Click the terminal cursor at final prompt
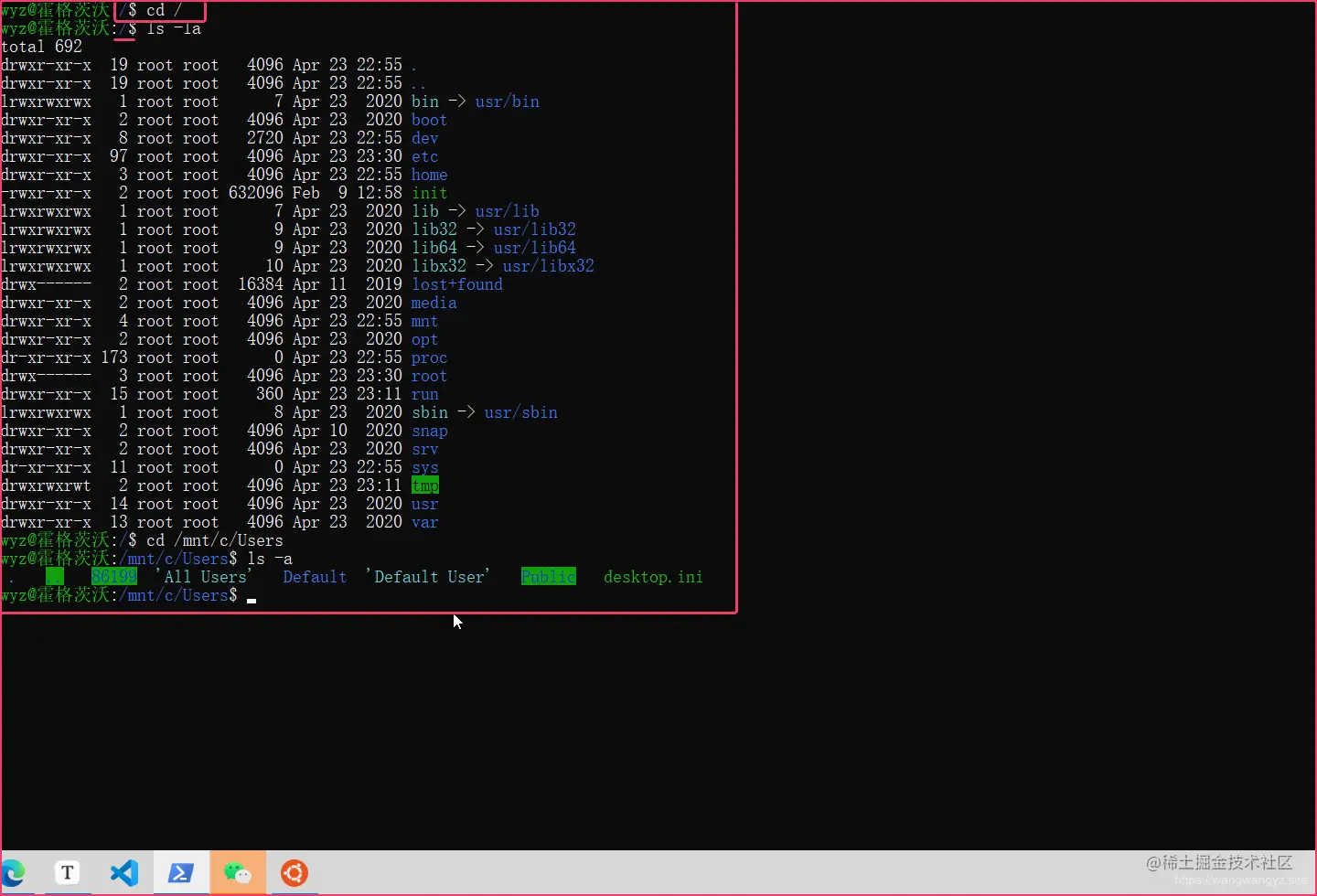 point(252,601)
